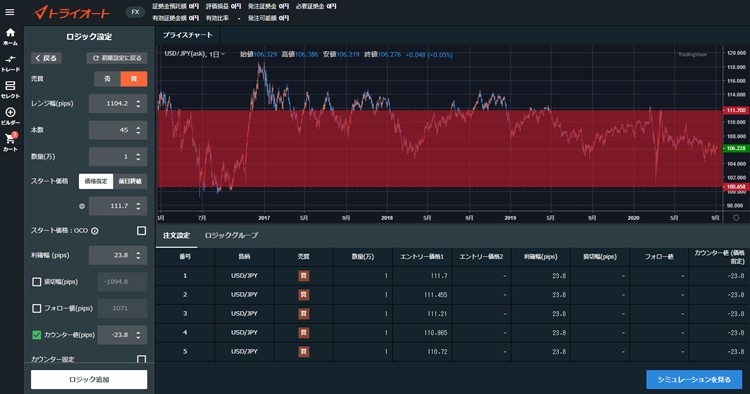Image resolution: width=750 pixels, height=394 pixels.
Task: Switch to the Logic Group tab
Action: click(x=231, y=235)
